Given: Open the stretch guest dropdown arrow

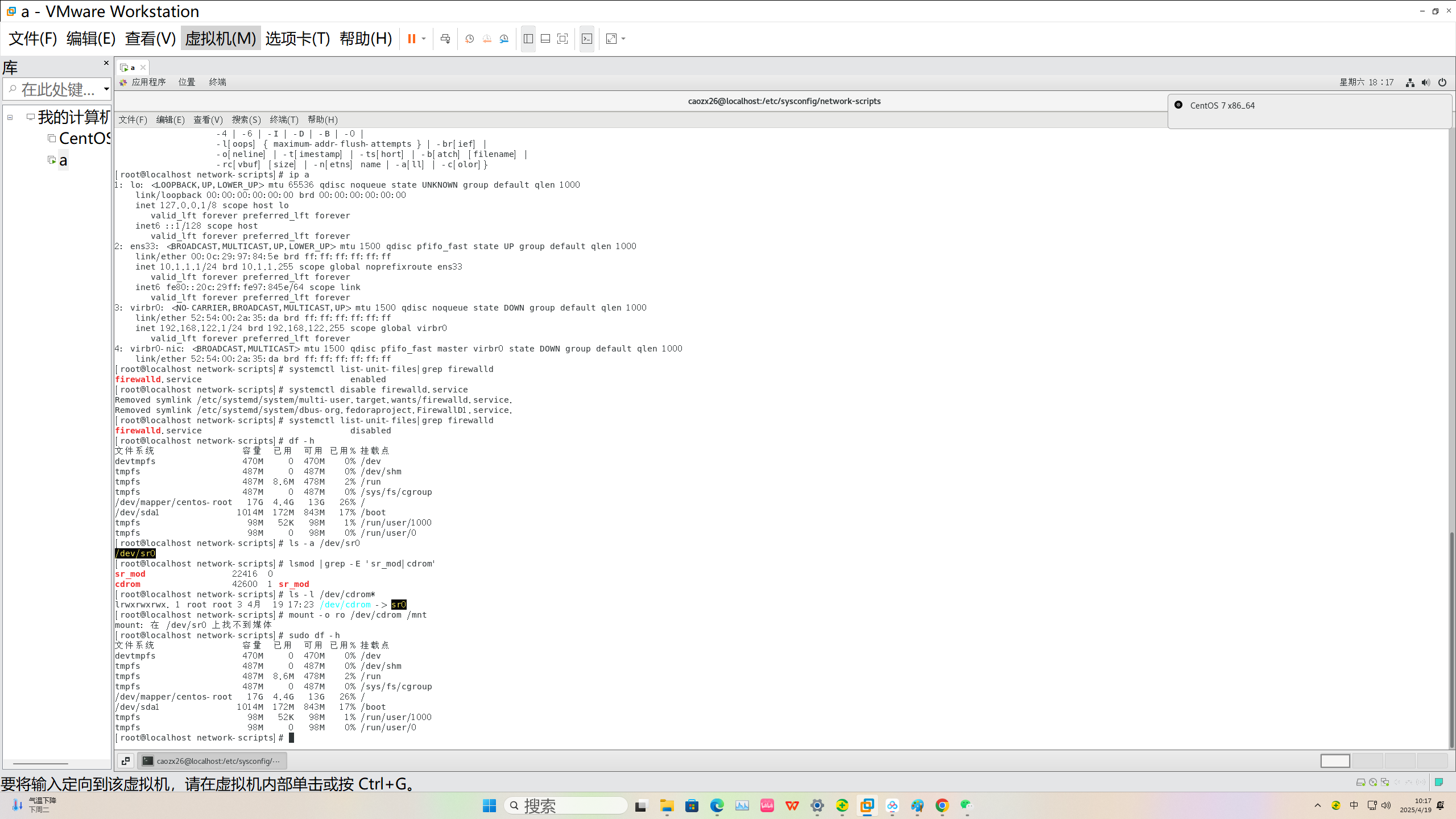Looking at the screenshot, I should click(623, 39).
